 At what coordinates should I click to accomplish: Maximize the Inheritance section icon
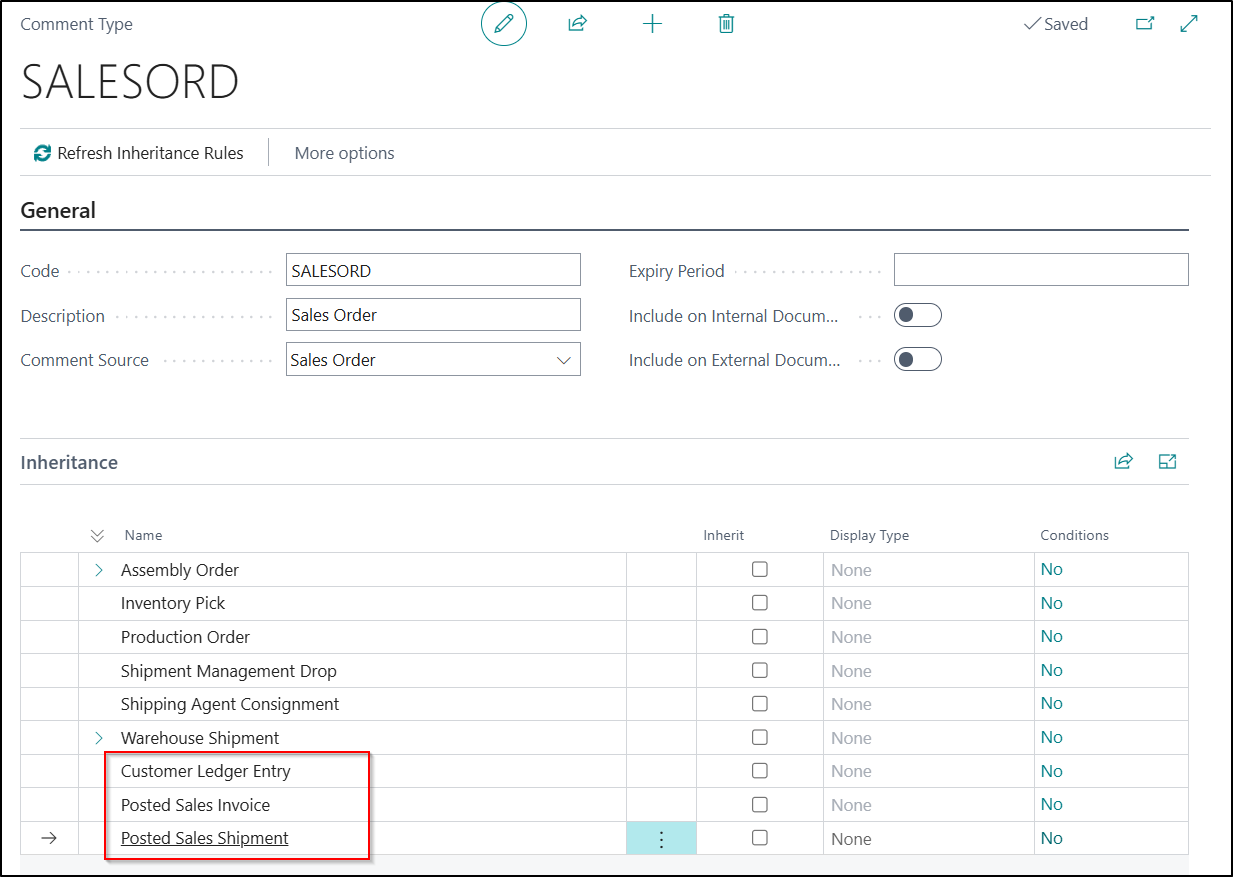[x=1167, y=461]
